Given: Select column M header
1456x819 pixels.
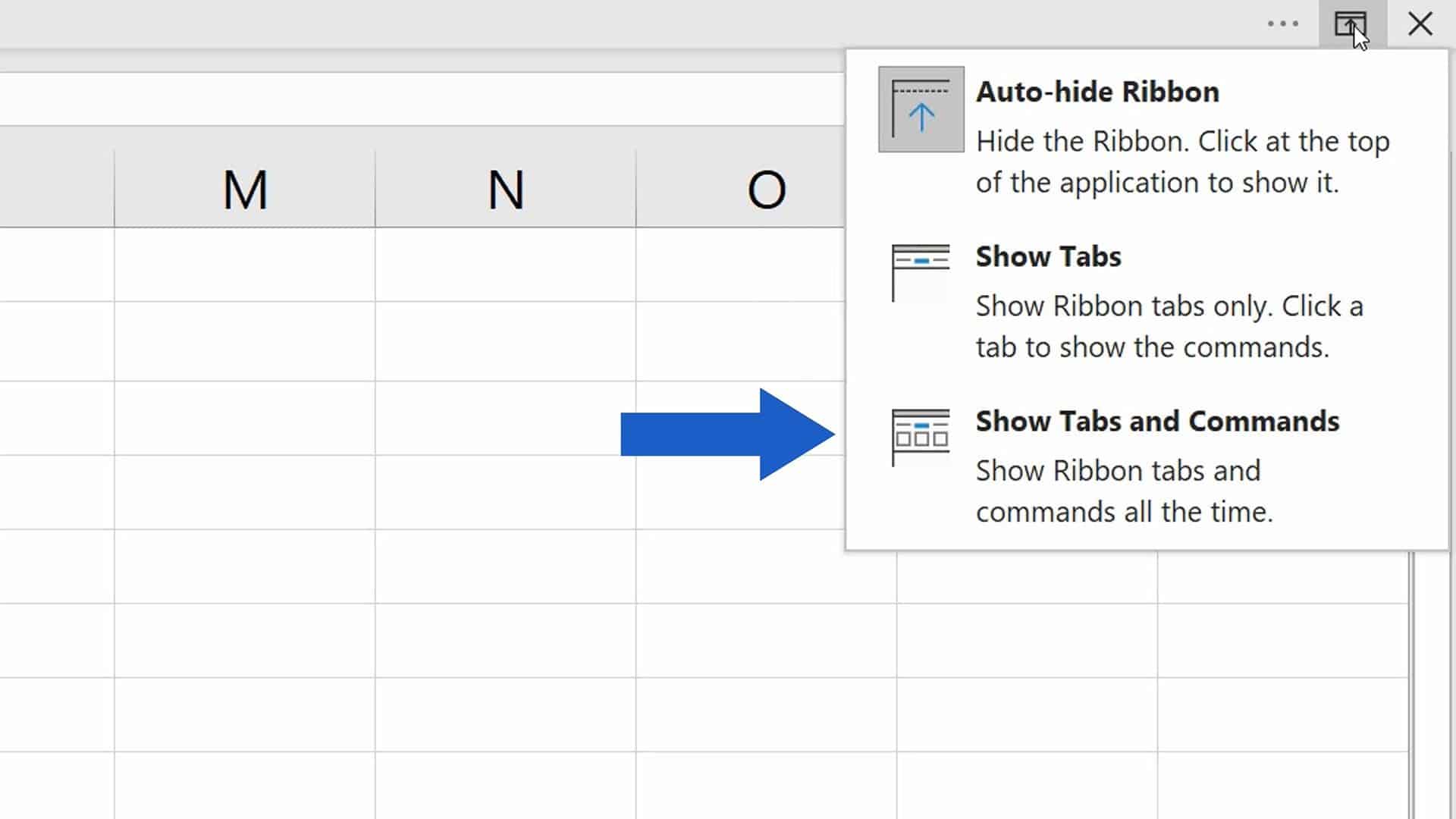Looking at the screenshot, I should (244, 188).
